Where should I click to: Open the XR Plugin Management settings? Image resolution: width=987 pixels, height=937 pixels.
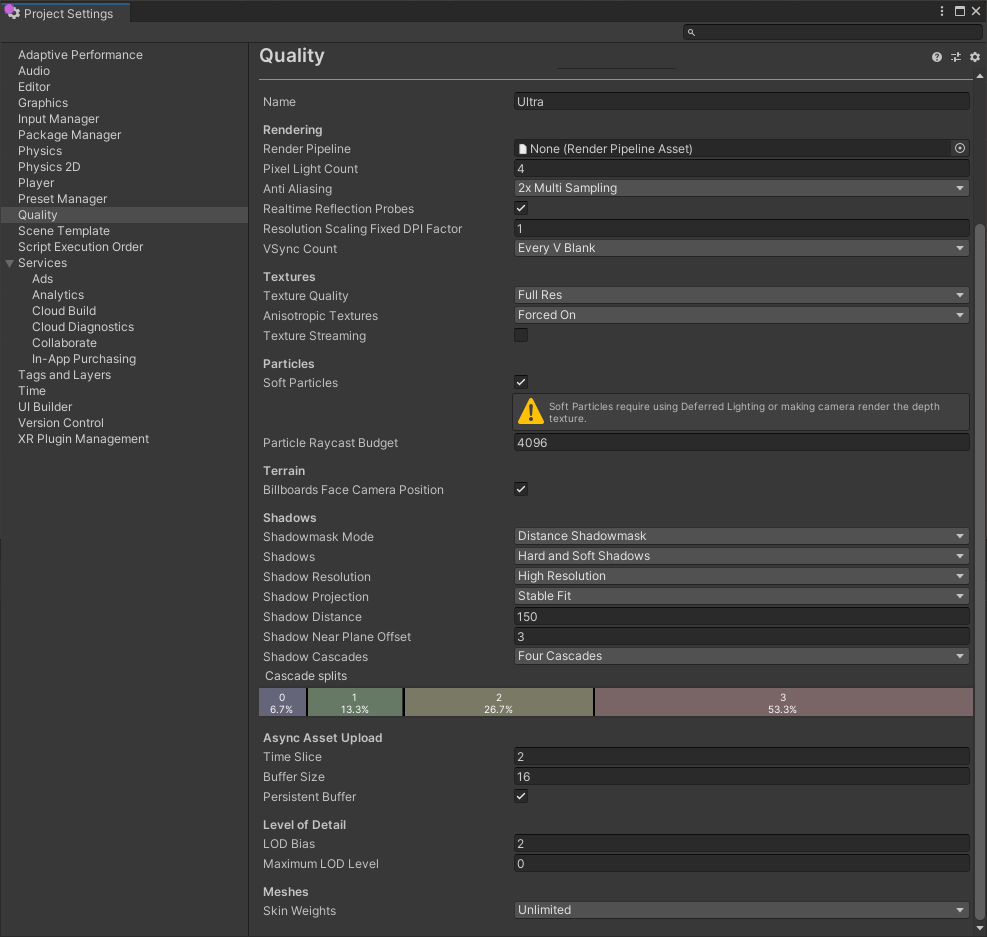tap(83, 438)
